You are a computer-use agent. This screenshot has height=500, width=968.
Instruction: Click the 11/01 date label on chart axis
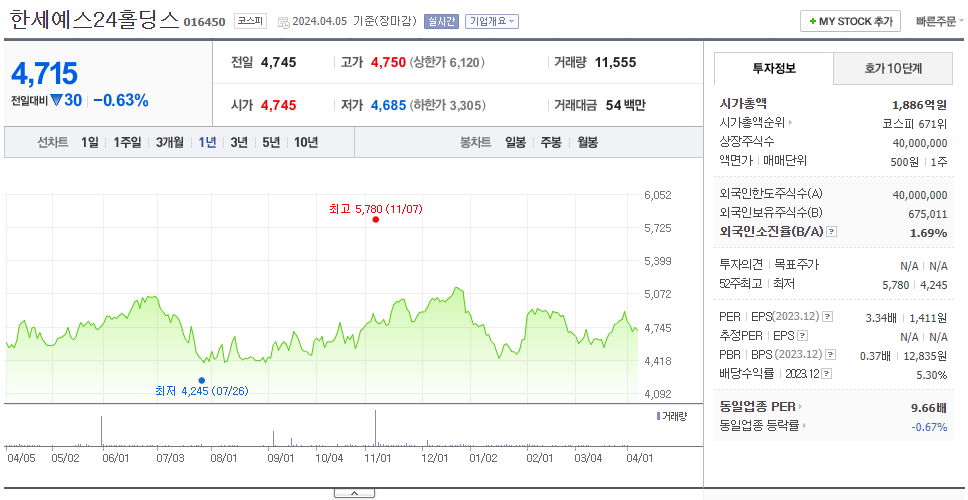[x=378, y=458]
